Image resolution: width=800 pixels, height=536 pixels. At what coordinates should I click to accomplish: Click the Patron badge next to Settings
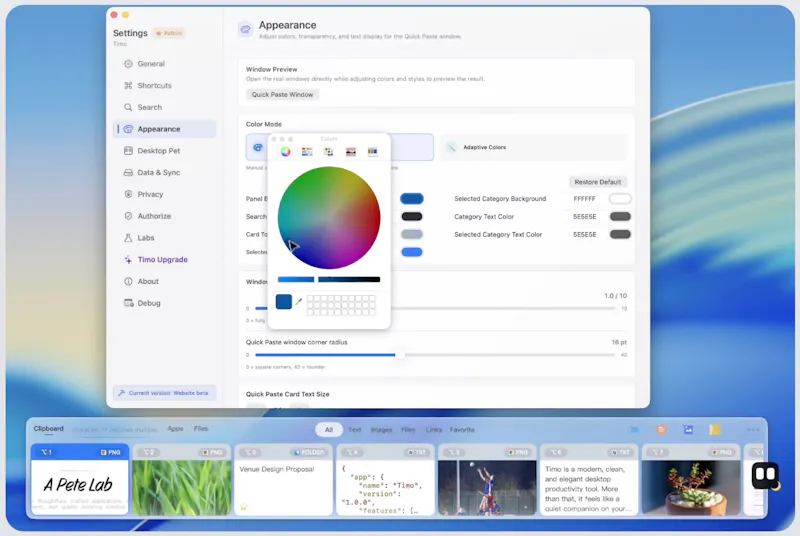point(169,33)
